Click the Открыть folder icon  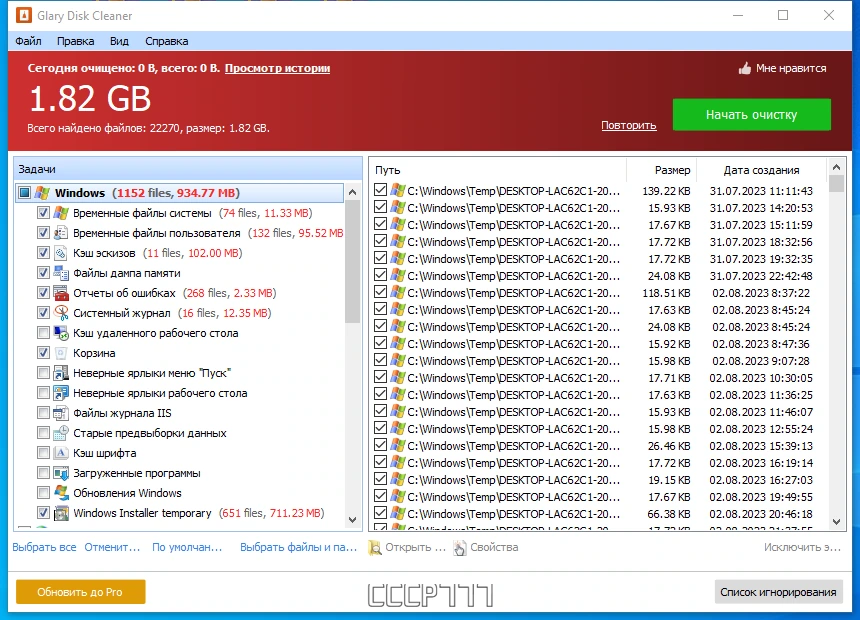pyautogui.click(x=375, y=548)
